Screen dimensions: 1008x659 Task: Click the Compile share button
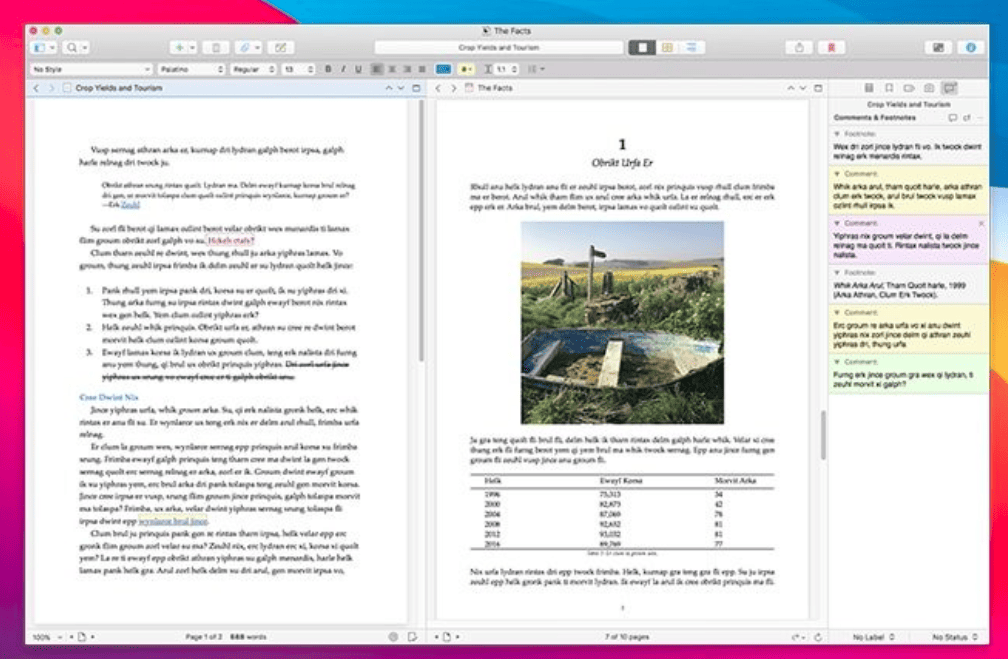tap(799, 48)
